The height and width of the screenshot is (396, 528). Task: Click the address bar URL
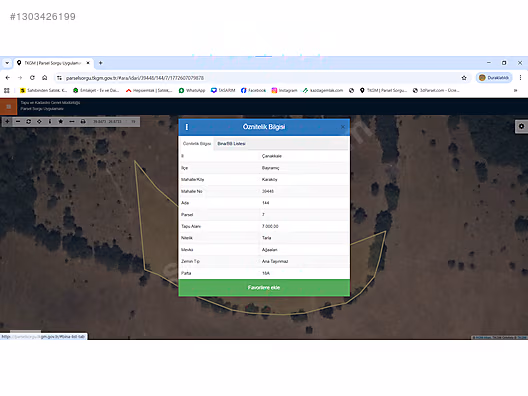(x=135, y=78)
